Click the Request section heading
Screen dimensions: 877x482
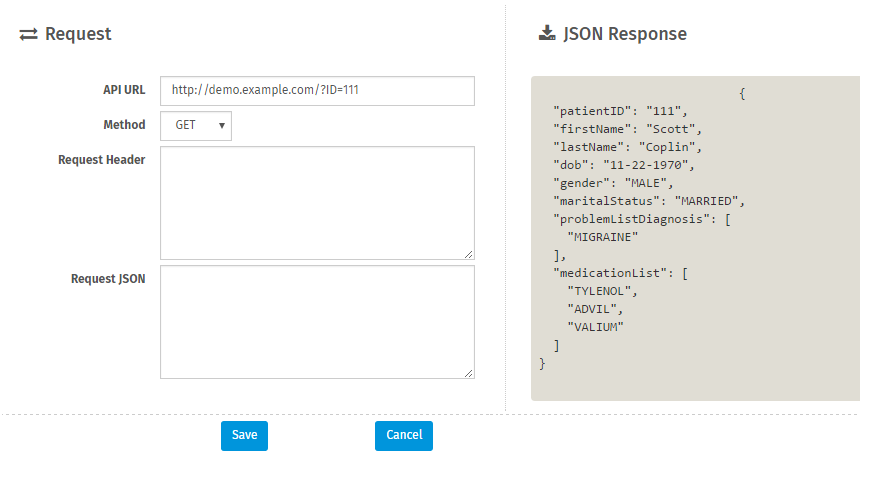(x=78, y=34)
